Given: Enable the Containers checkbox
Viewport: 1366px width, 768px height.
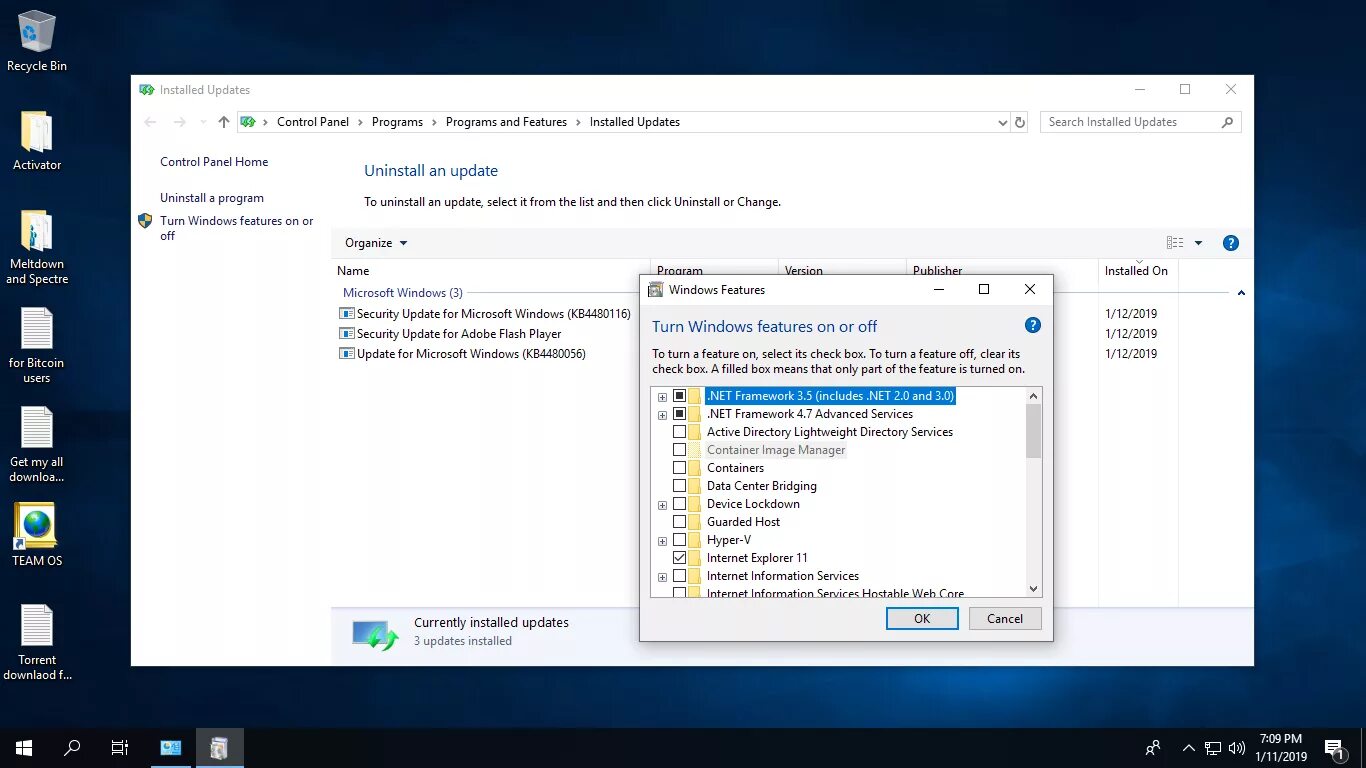Looking at the screenshot, I should 680,468.
